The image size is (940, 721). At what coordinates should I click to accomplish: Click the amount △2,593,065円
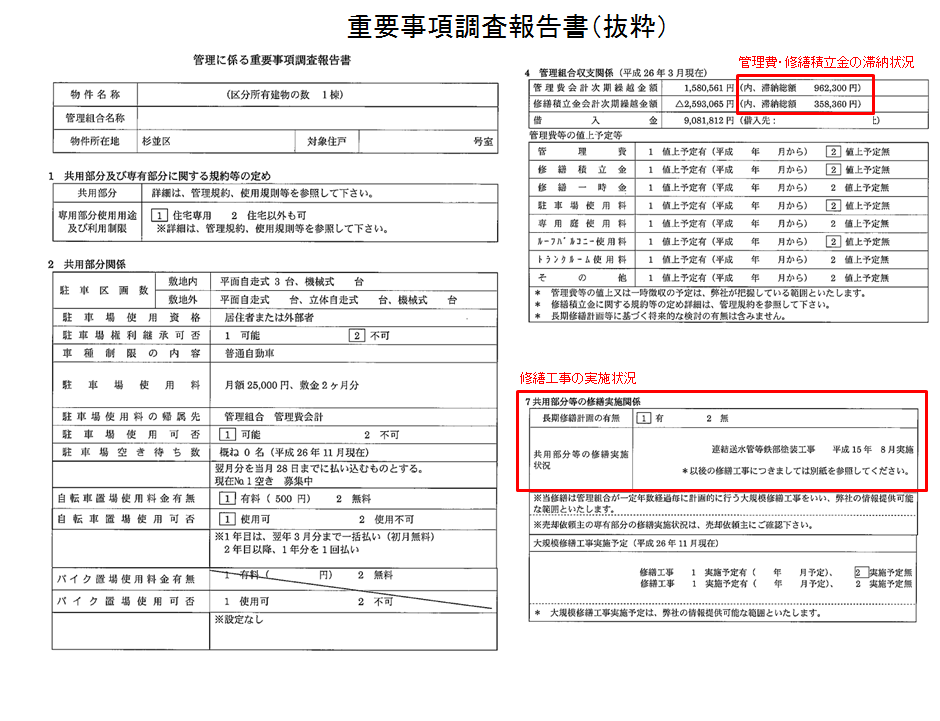(x=704, y=104)
